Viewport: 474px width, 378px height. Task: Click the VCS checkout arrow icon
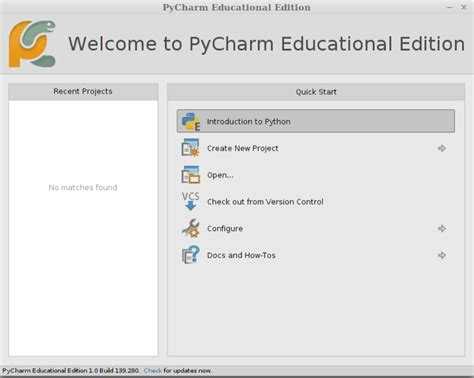click(x=191, y=201)
